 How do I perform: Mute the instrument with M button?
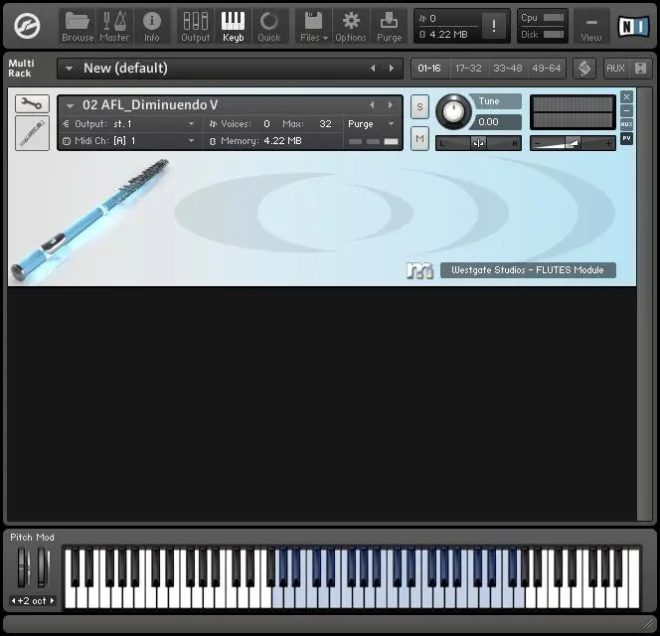point(420,138)
